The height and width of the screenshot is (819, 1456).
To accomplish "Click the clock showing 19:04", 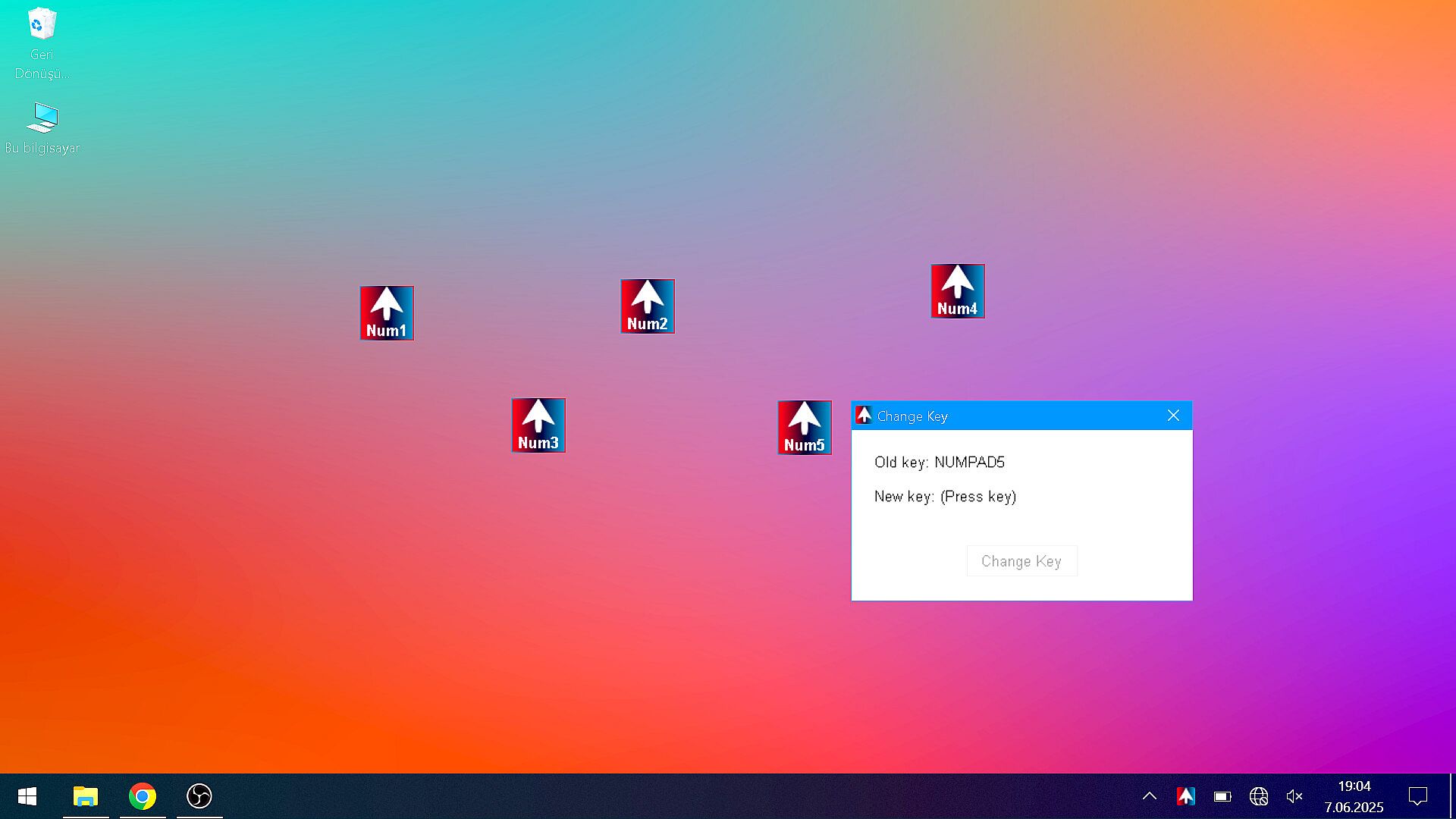I will pos(1354,796).
